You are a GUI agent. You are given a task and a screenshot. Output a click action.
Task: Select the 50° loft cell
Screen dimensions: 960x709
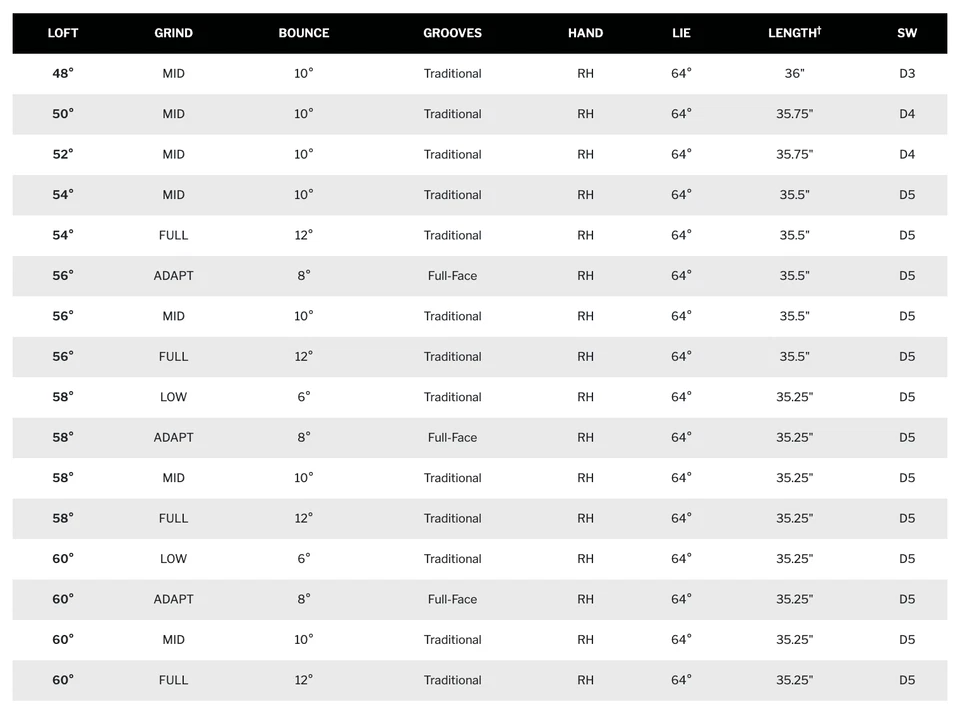click(x=63, y=114)
